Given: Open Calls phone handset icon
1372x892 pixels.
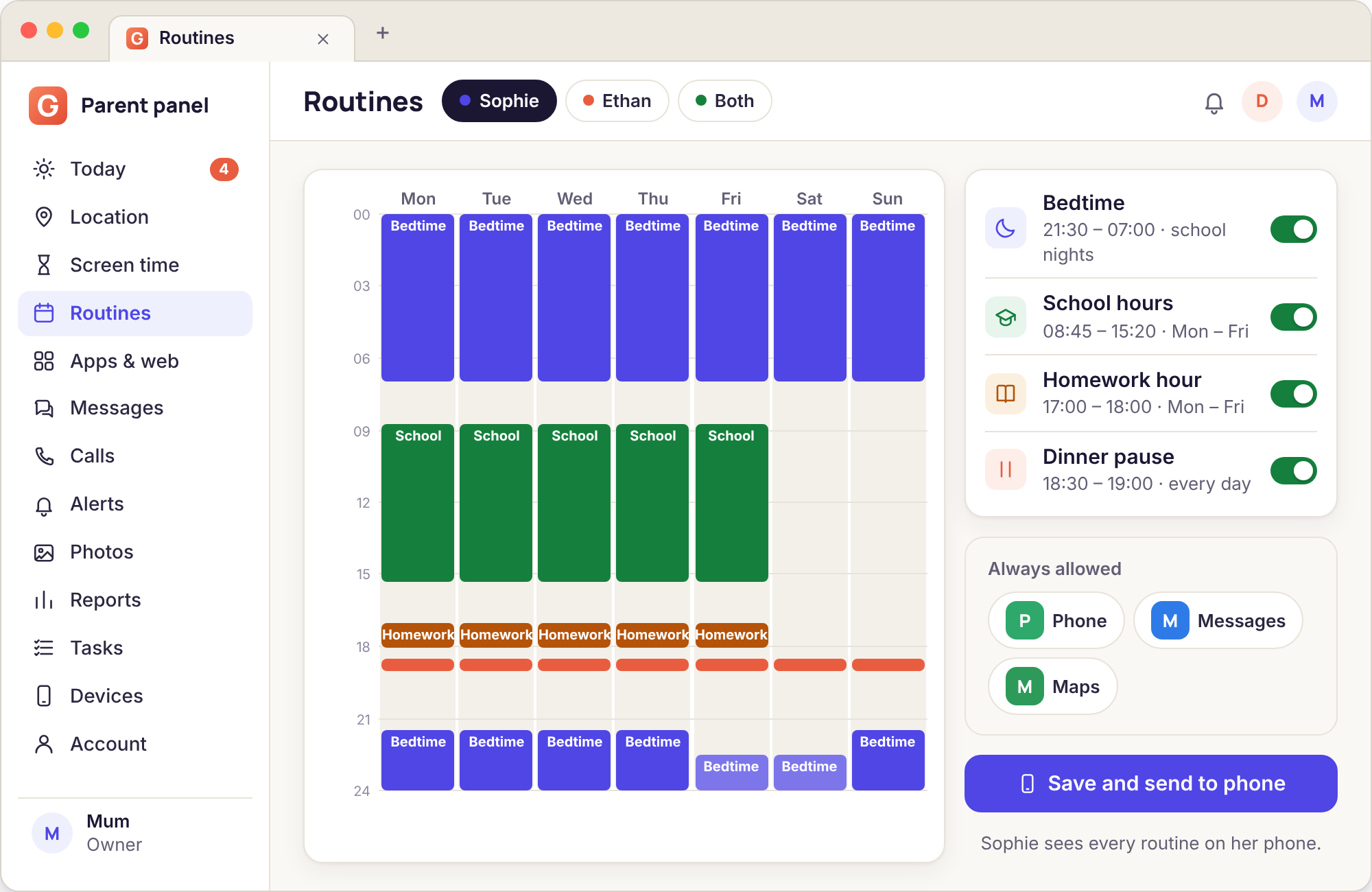Looking at the screenshot, I should click(x=44, y=456).
